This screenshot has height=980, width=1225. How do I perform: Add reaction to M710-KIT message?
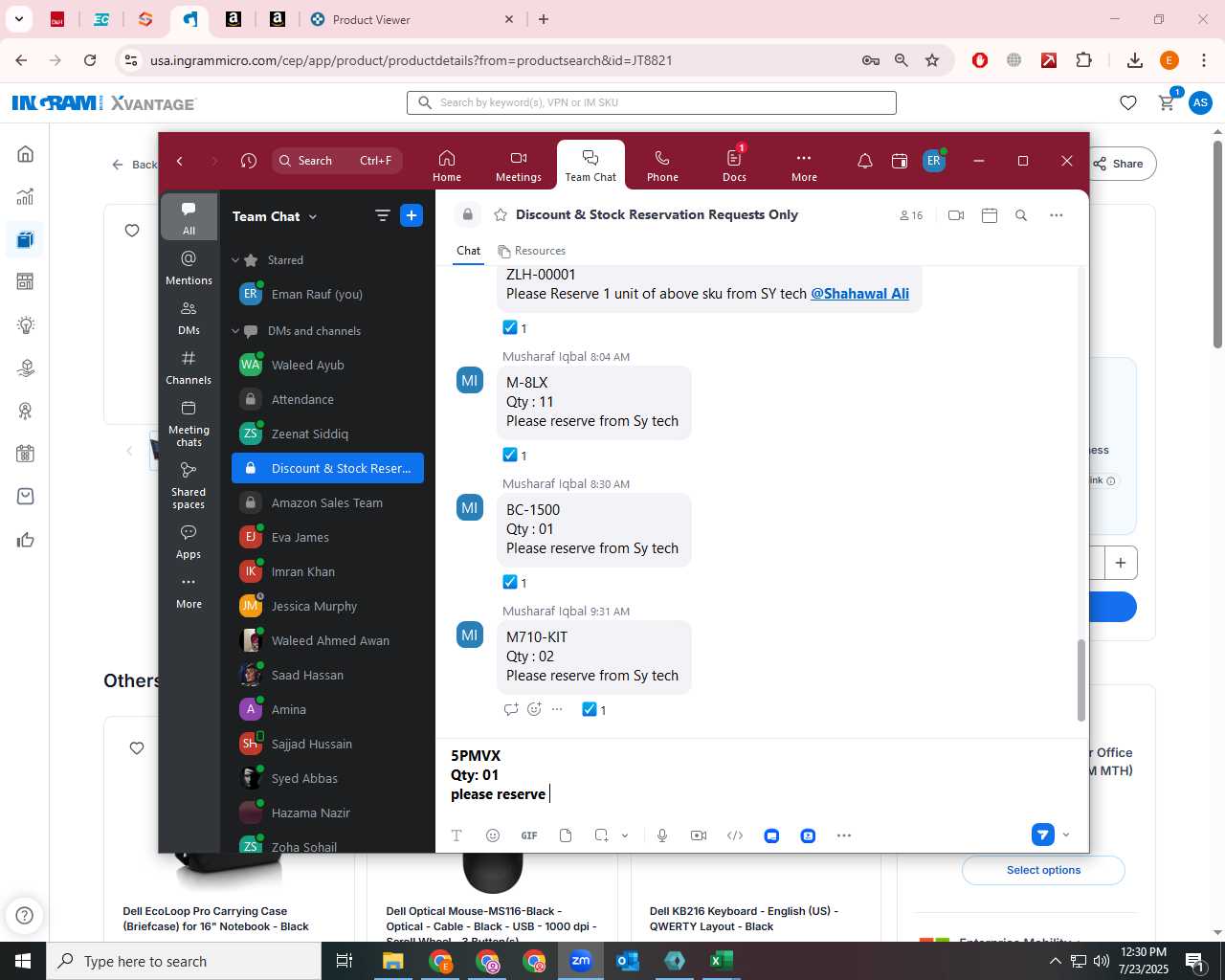tap(534, 710)
